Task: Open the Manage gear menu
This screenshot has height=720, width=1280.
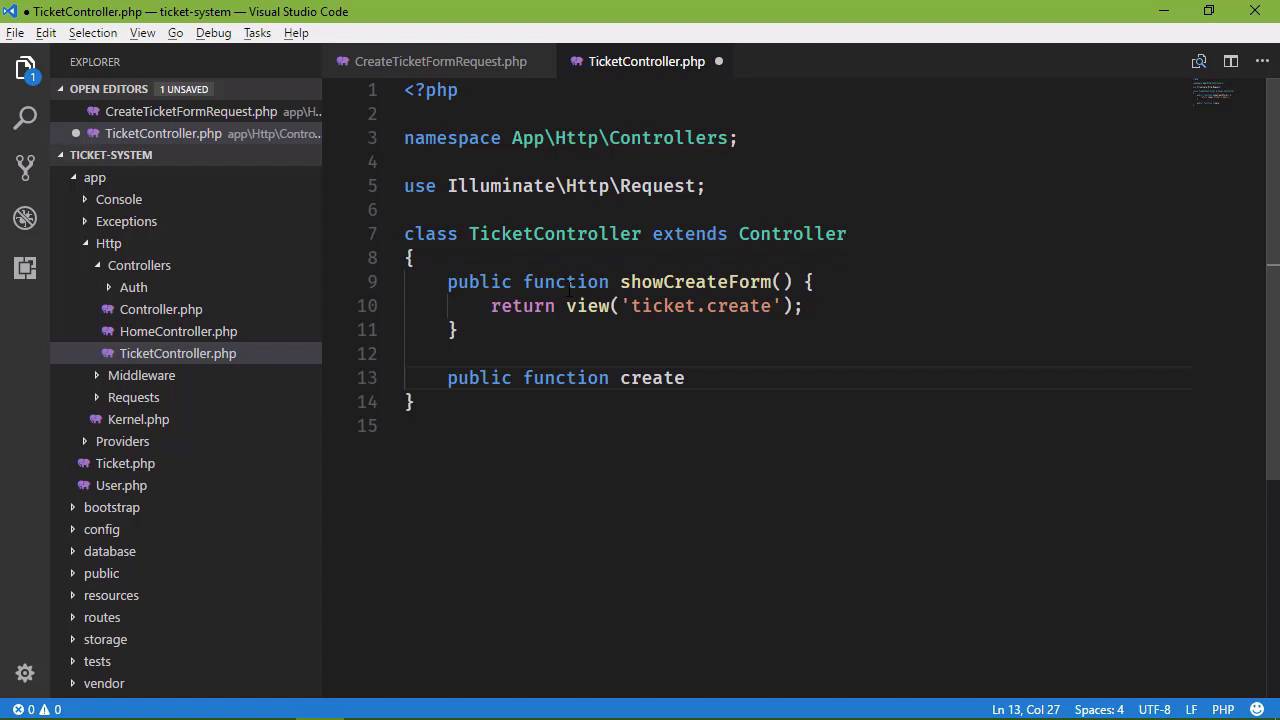Action: pyautogui.click(x=25, y=673)
